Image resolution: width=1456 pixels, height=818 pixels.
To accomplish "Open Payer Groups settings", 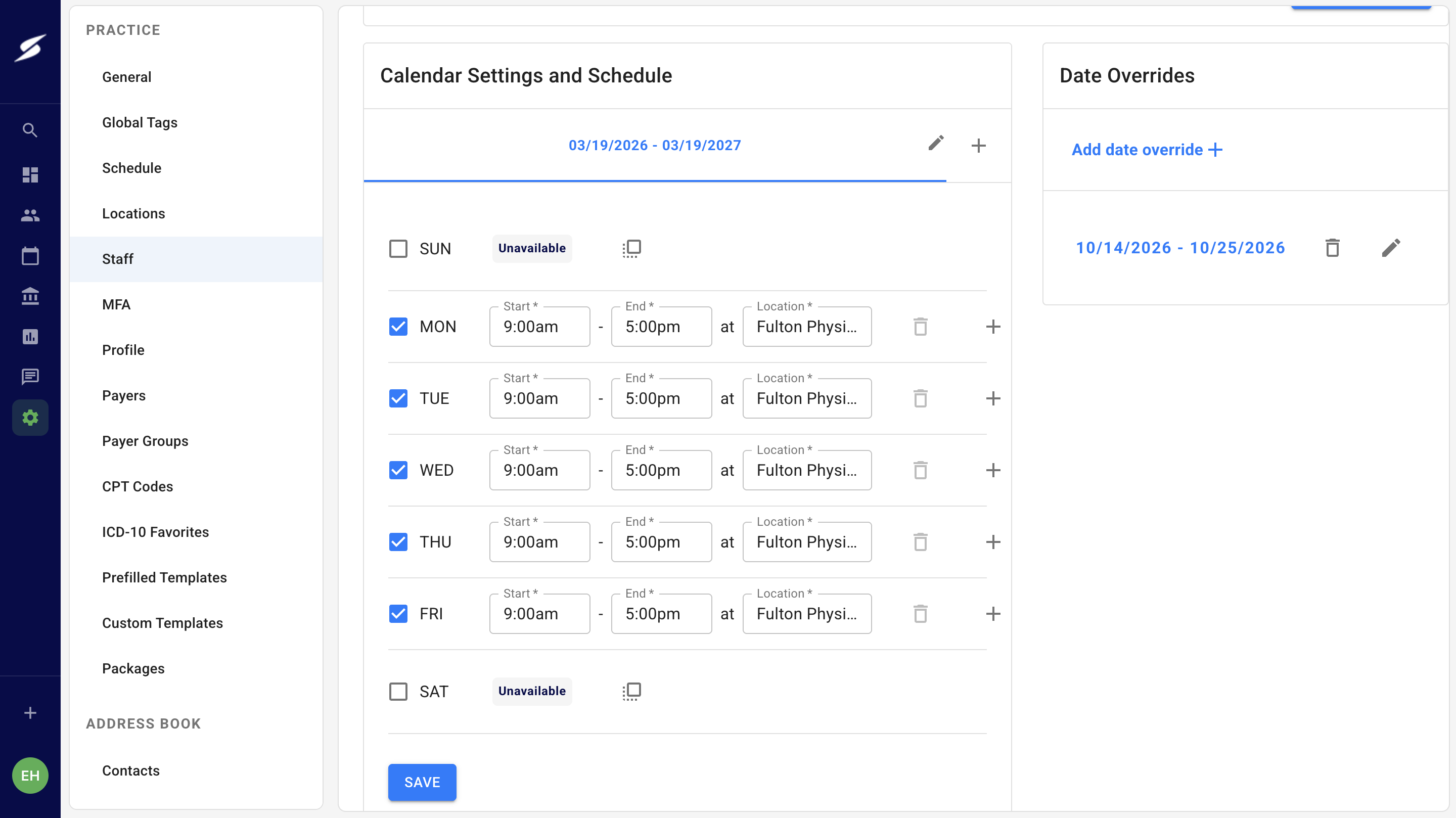I will (x=196, y=441).
